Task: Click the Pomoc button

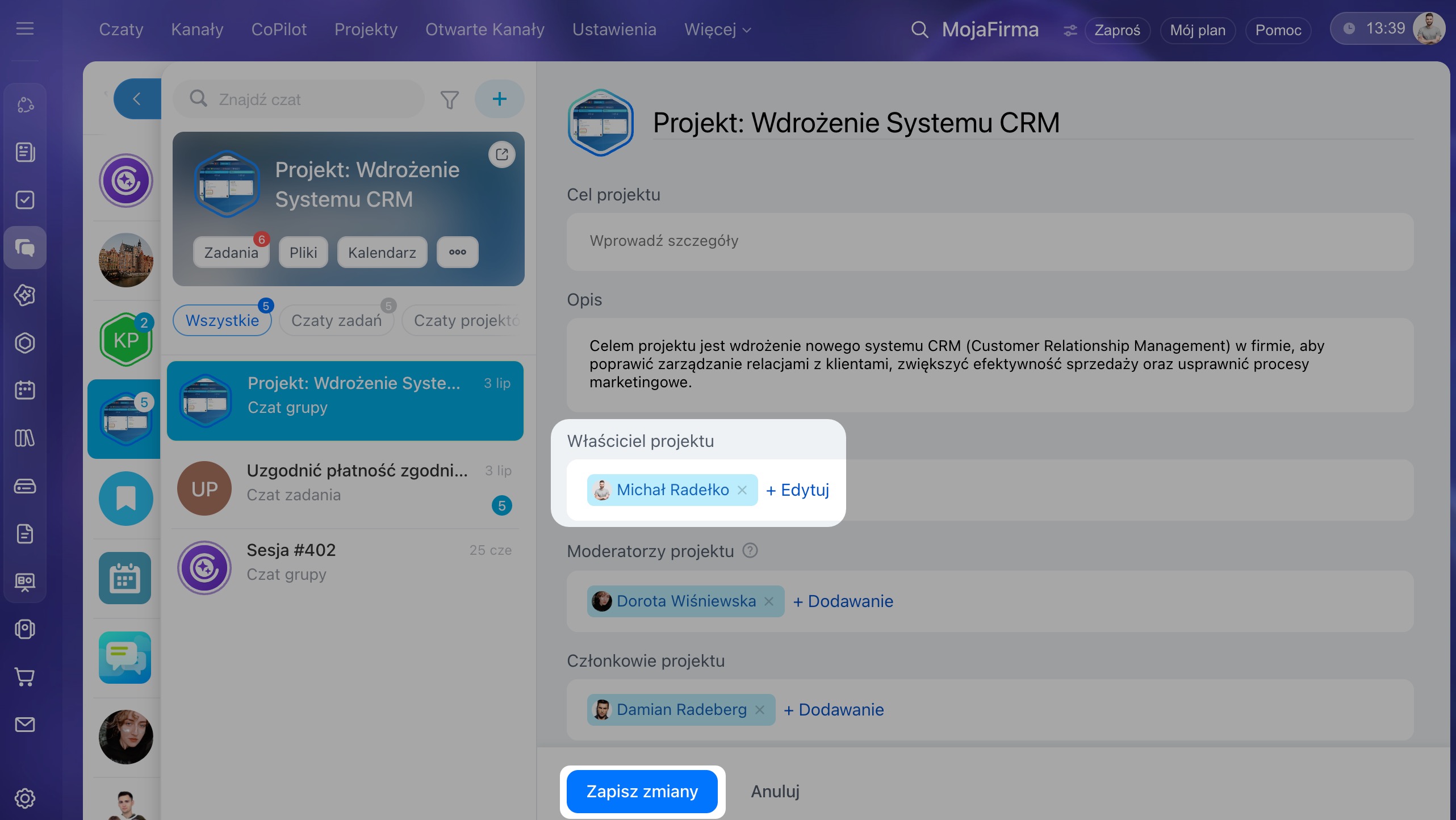Action: click(x=1278, y=30)
